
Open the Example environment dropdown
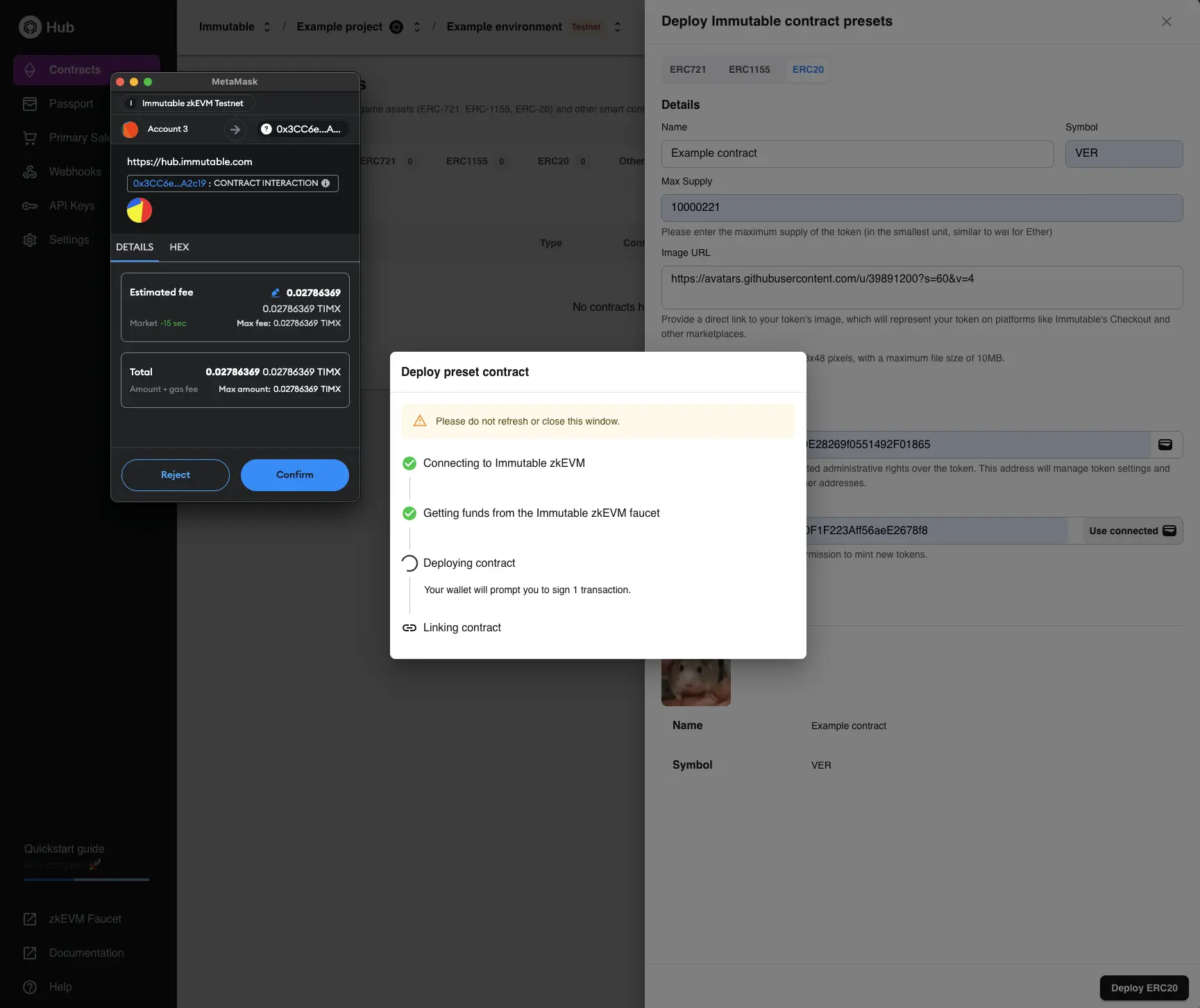617,26
